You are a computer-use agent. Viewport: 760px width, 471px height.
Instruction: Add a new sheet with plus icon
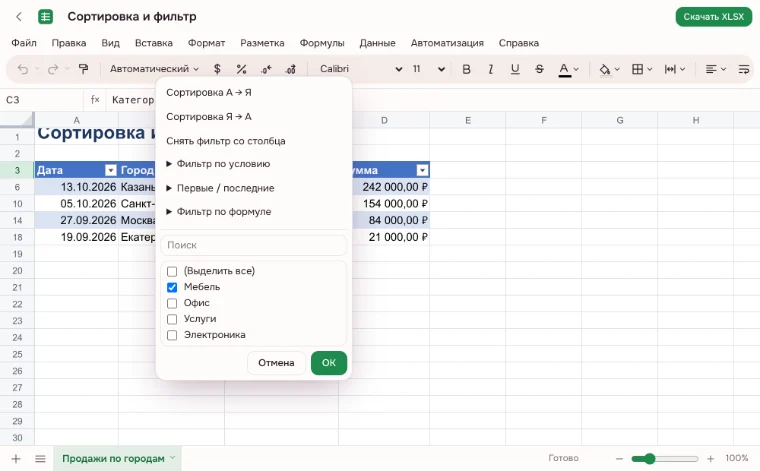(16, 458)
